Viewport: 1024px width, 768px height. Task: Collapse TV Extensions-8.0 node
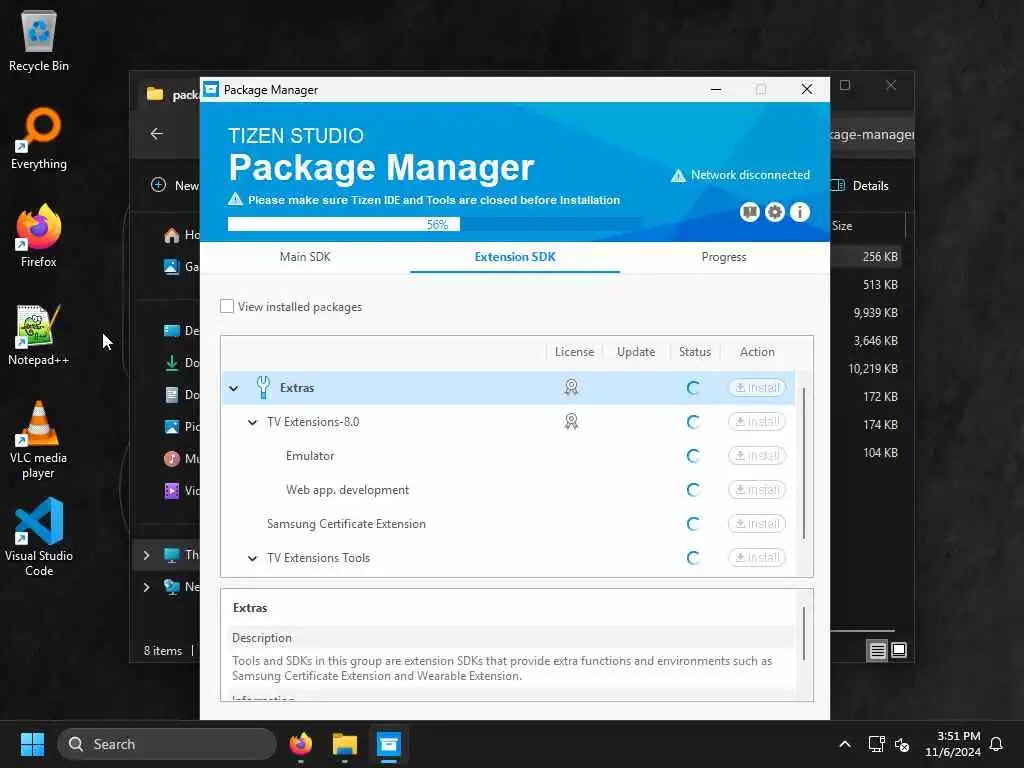coord(252,422)
